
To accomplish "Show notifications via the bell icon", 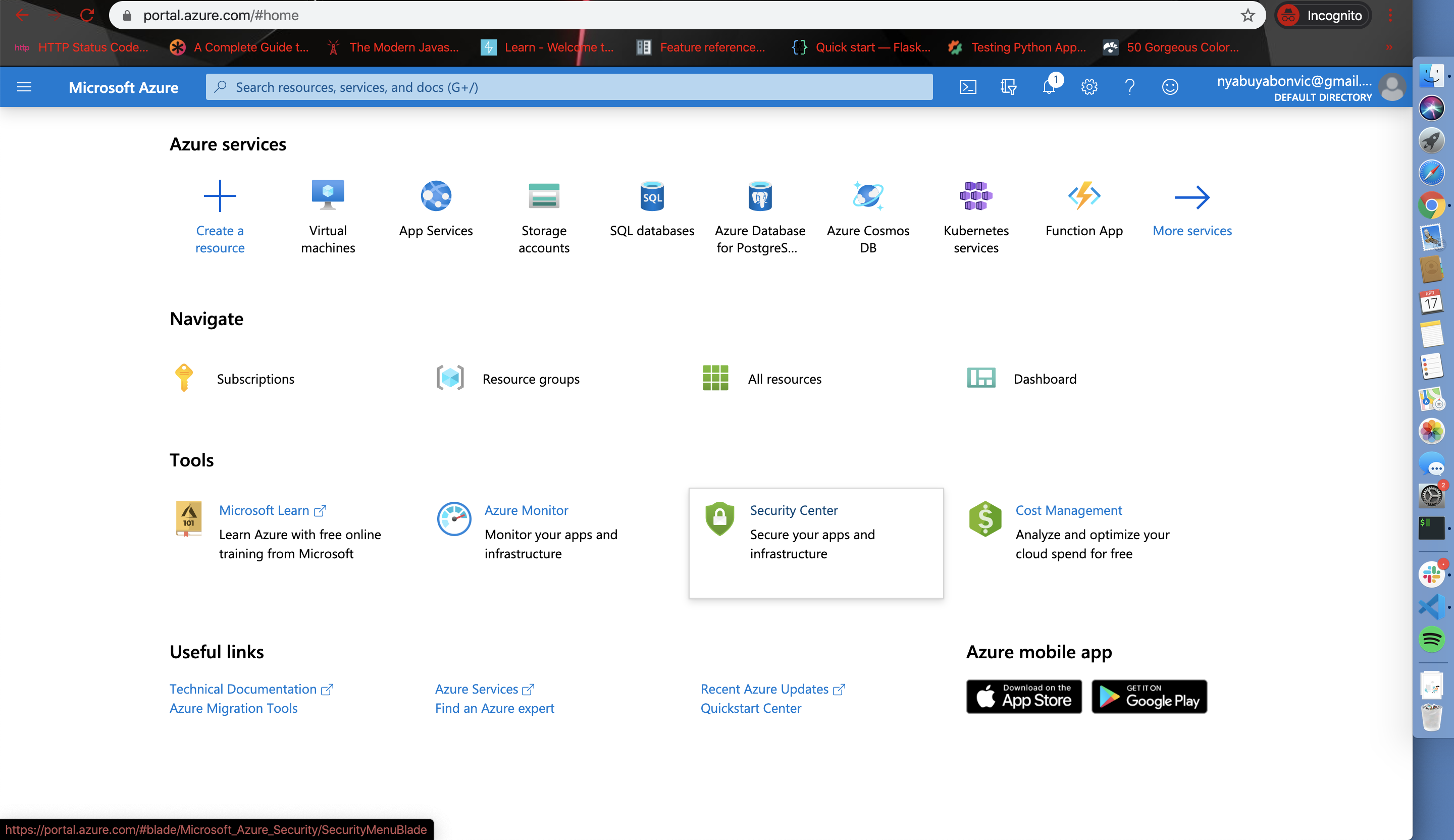I will point(1050,87).
